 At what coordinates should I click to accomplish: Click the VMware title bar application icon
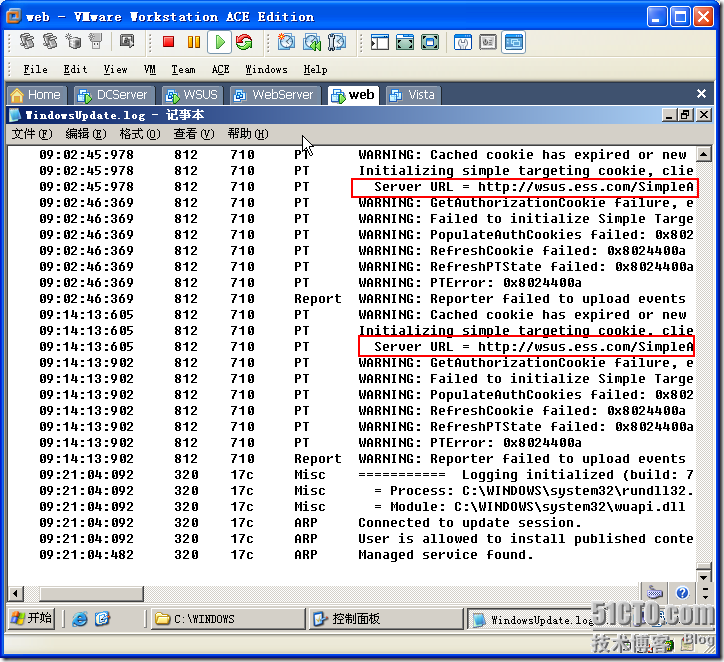[x=14, y=17]
